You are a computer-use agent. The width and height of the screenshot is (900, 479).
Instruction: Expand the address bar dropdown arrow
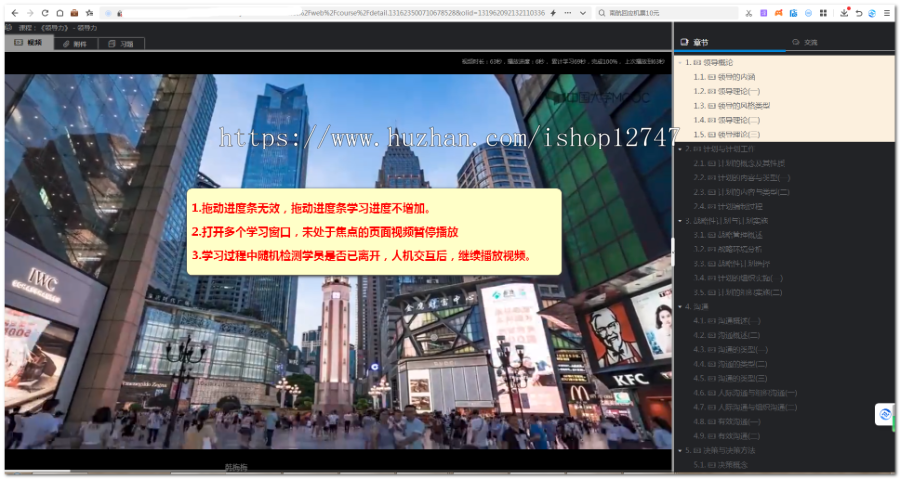(583, 13)
